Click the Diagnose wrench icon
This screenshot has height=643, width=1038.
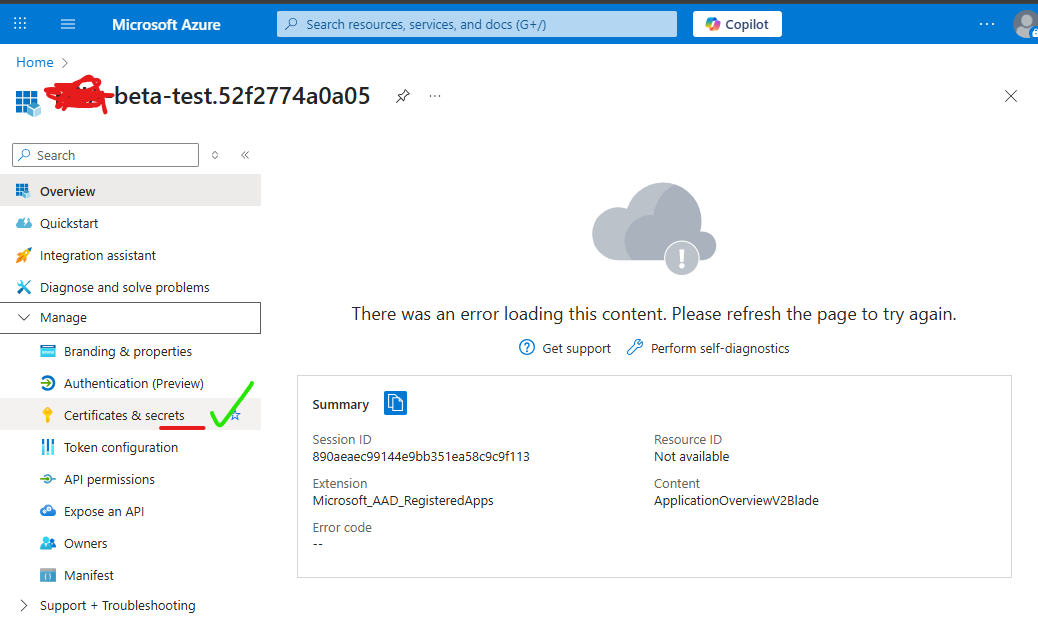[23, 287]
